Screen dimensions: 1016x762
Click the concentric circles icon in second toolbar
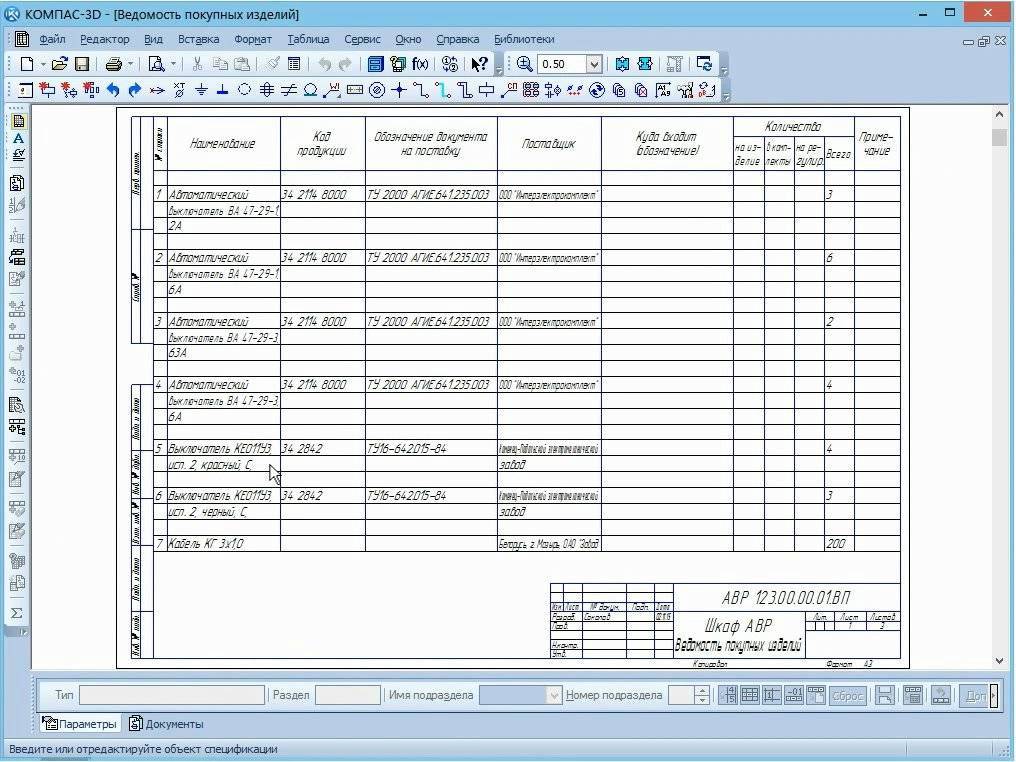377,90
